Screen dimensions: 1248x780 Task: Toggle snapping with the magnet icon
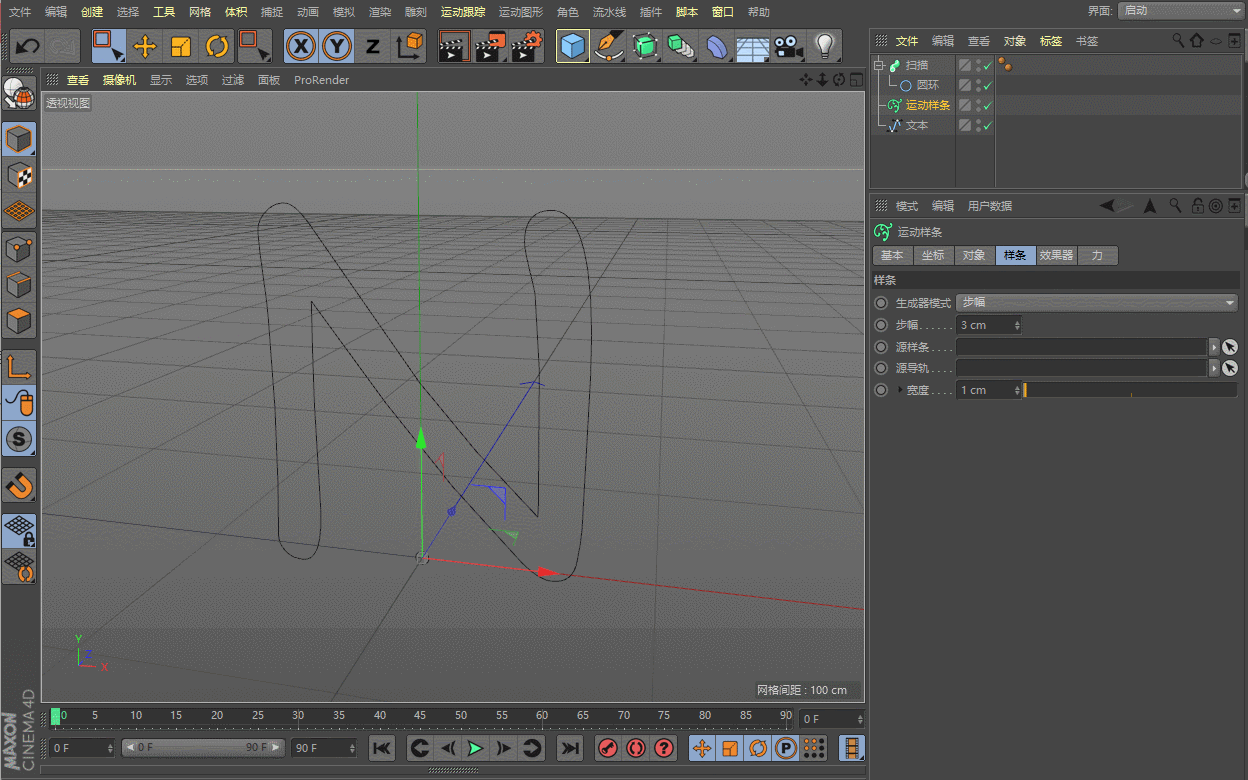(x=19, y=485)
